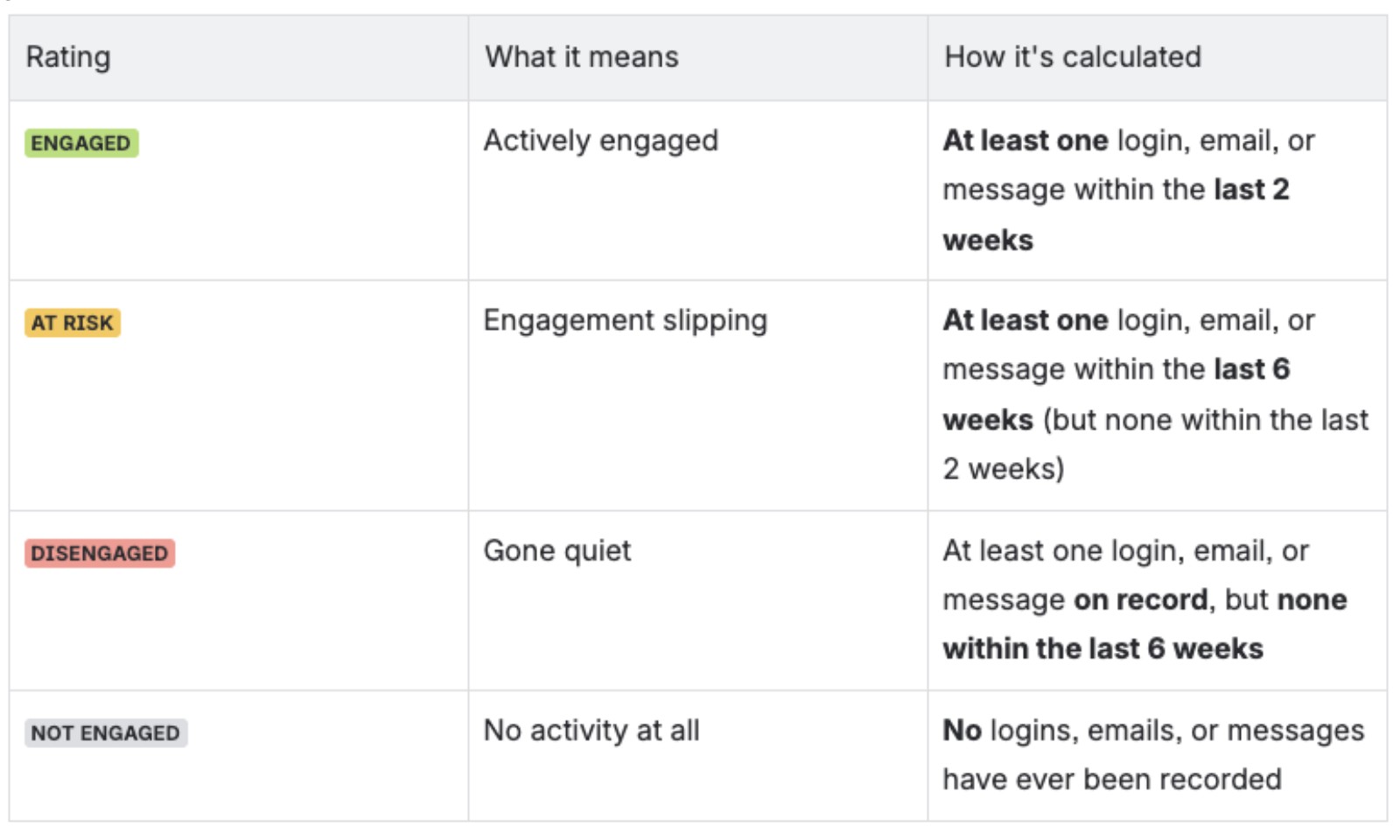Click the How it's calculated header

pyautogui.click(x=1073, y=57)
